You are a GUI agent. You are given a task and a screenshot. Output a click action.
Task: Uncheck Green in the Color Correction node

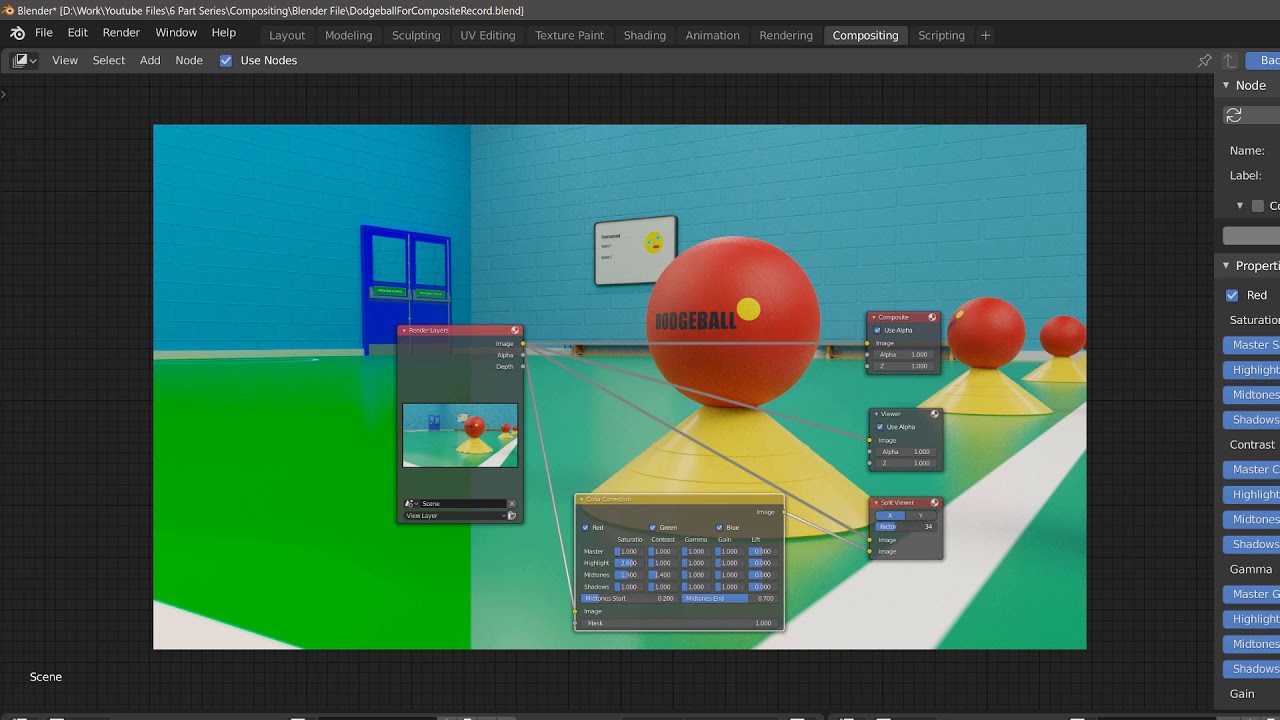coord(653,527)
